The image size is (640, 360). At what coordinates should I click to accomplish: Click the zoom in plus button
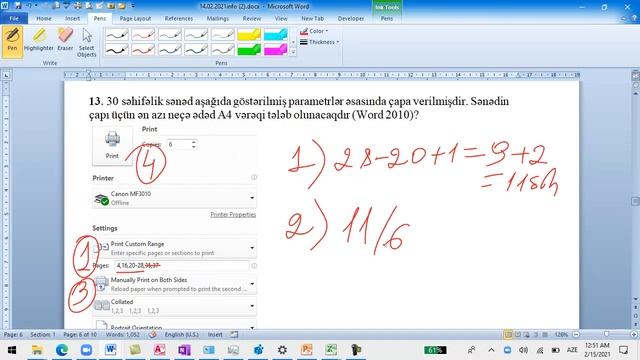tap(634, 335)
